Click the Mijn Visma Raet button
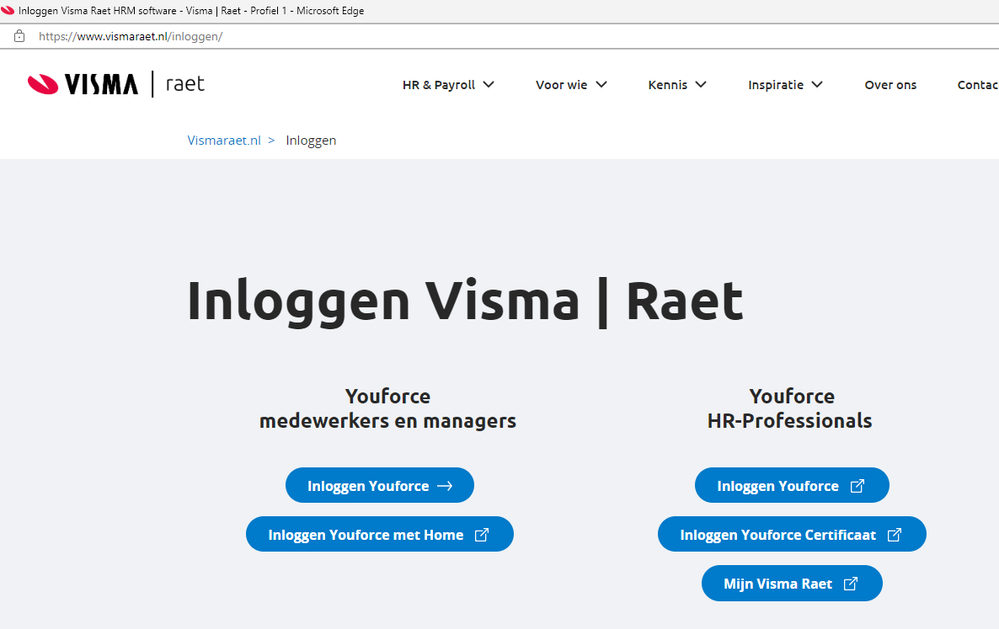999x629 pixels. pos(792,583)
